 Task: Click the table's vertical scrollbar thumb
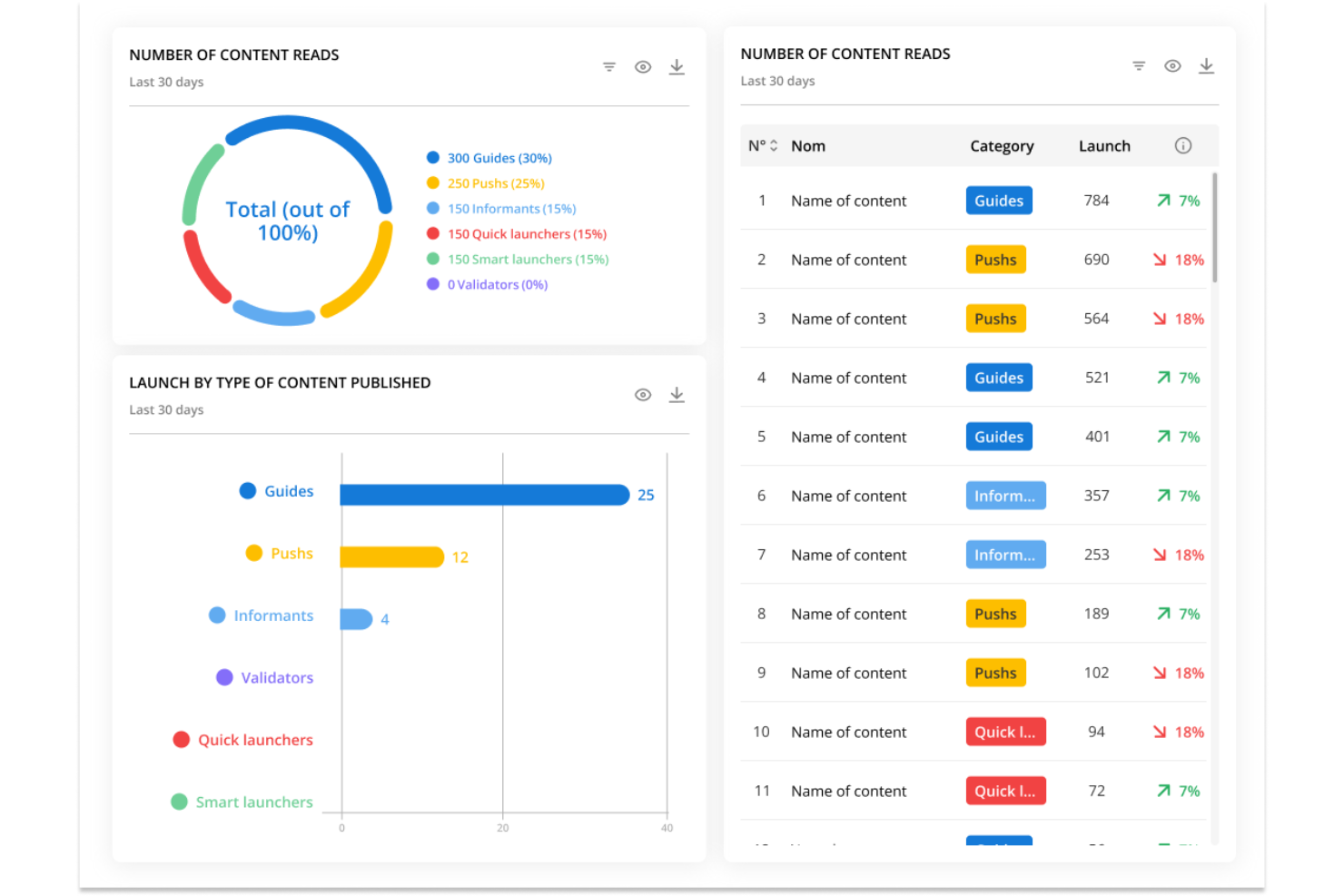click(x=1214, y=227)
